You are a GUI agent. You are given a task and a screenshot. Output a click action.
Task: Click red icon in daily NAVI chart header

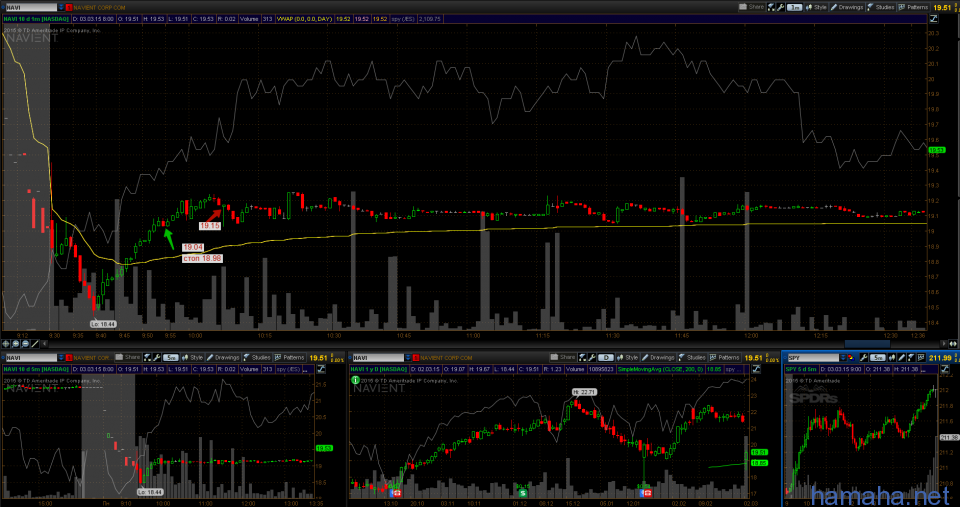(x=416, y=358)
